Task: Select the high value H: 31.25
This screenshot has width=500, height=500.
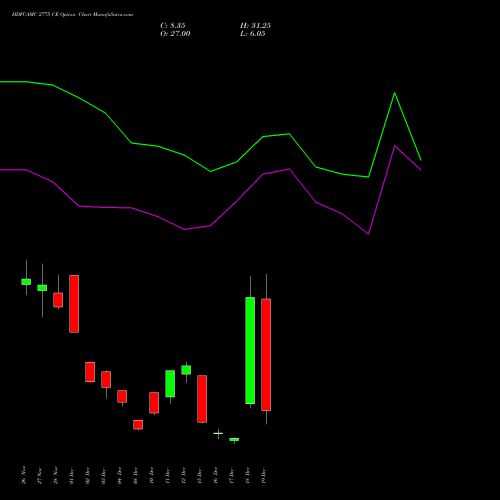Action: point(255,26)
